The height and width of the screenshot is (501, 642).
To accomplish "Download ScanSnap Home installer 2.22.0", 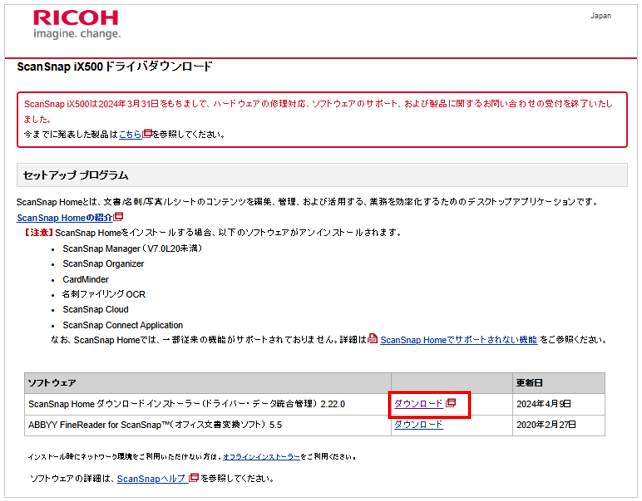I will pyautogui.click(x=418, y=404).
